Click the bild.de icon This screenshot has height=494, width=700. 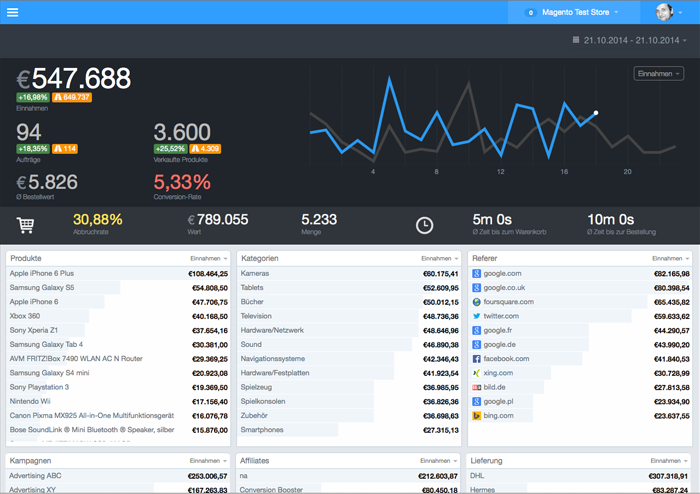(476, 387)
